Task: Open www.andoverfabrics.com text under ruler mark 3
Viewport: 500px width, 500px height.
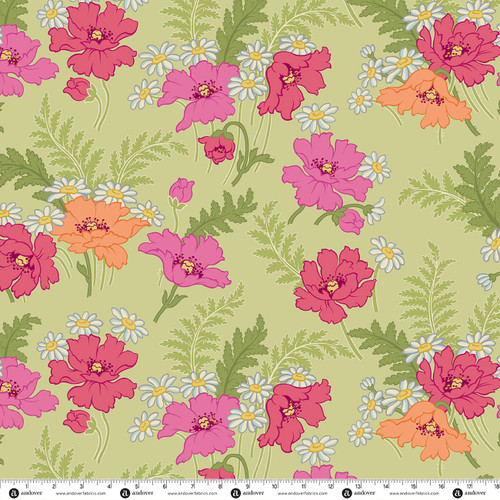Action: pos(81,493)
